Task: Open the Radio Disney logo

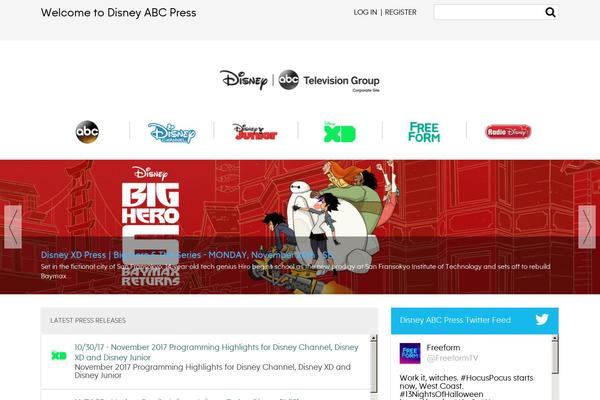Action: tap(508, 132)
